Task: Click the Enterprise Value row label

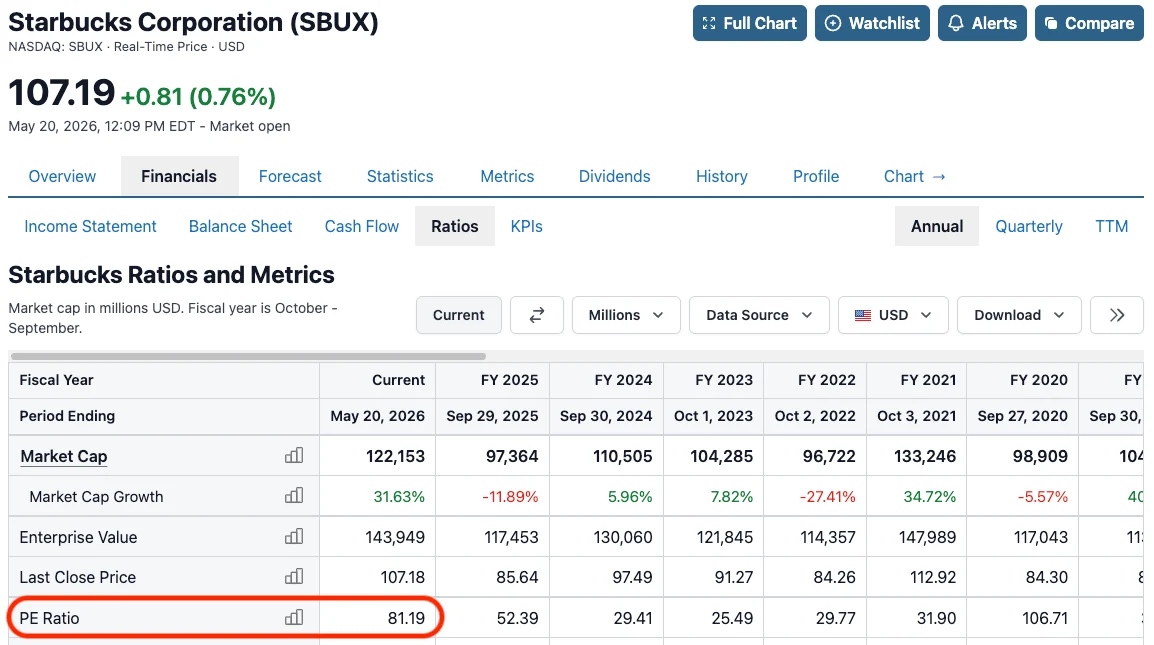Action: tap(78, 538)
